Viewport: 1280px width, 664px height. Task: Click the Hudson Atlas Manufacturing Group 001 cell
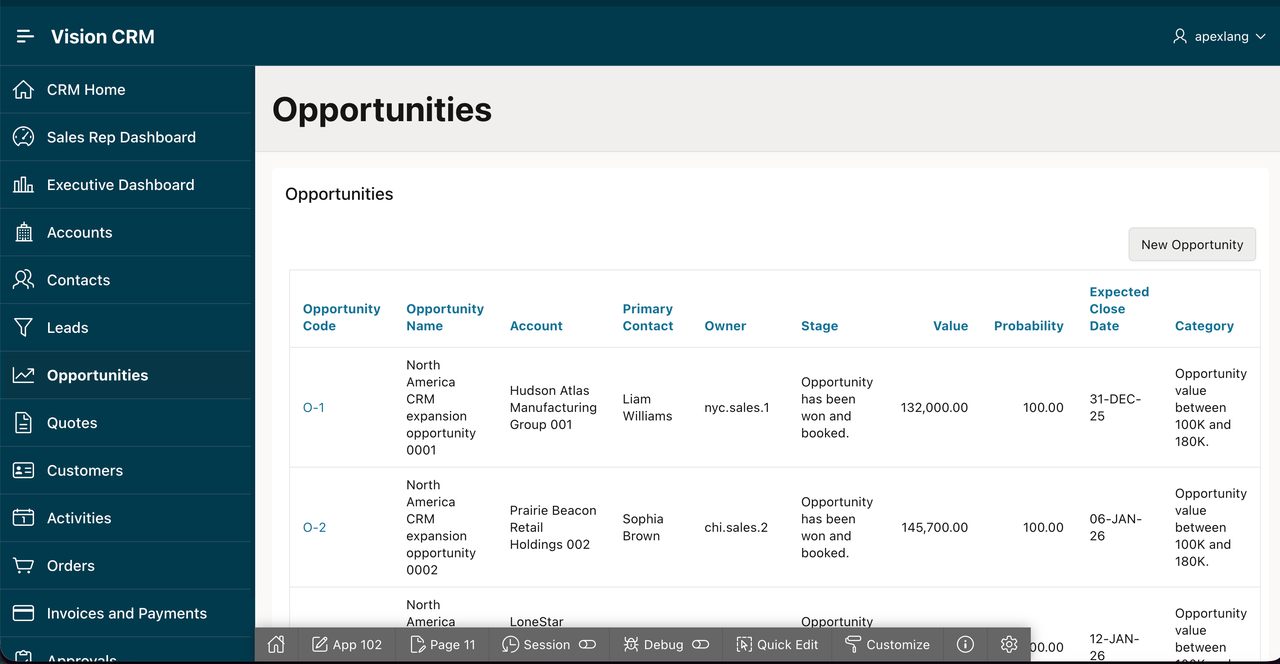coord(553,408)
